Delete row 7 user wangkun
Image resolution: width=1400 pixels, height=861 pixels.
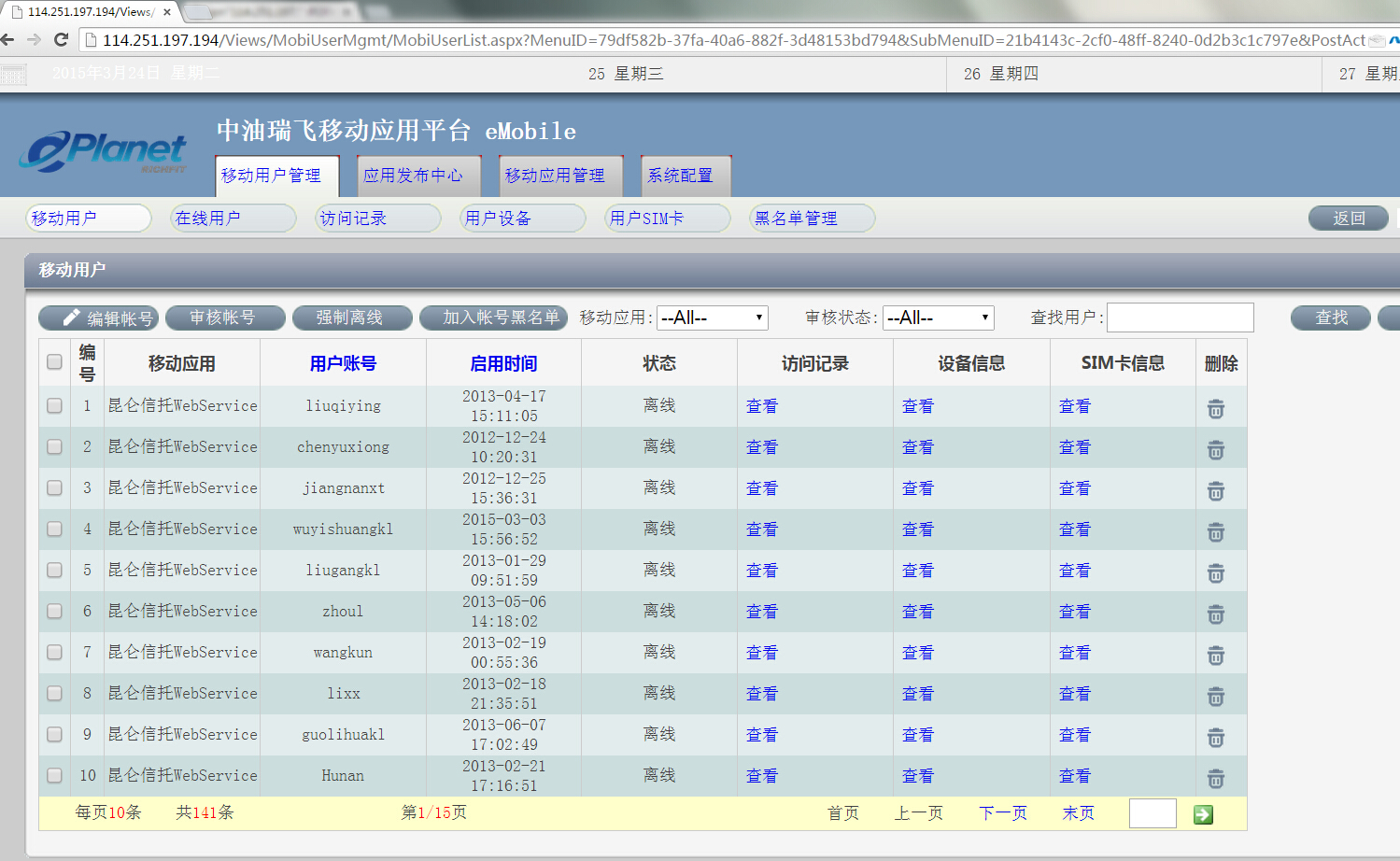(x=1216, y=656)
